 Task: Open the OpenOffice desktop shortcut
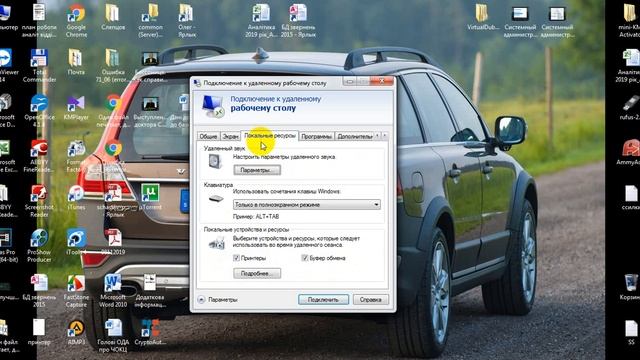point(39,110)
